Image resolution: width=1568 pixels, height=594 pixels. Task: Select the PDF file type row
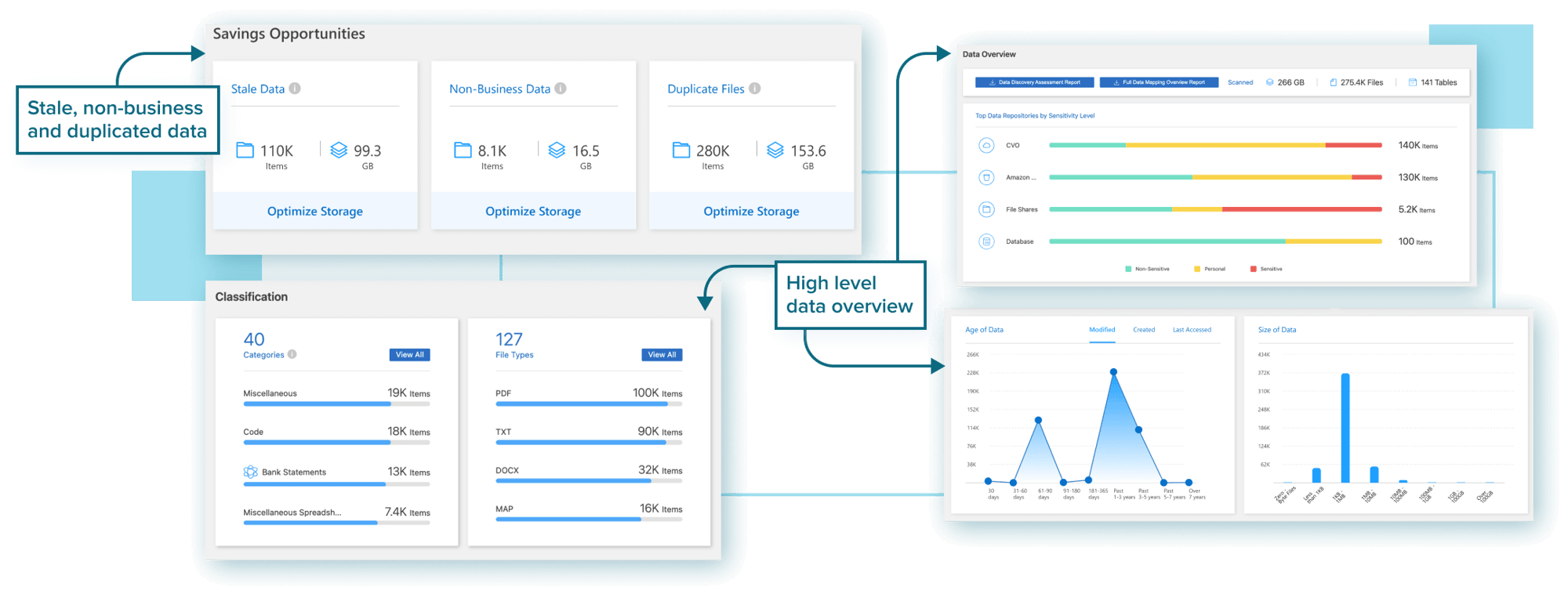point(589,397)
